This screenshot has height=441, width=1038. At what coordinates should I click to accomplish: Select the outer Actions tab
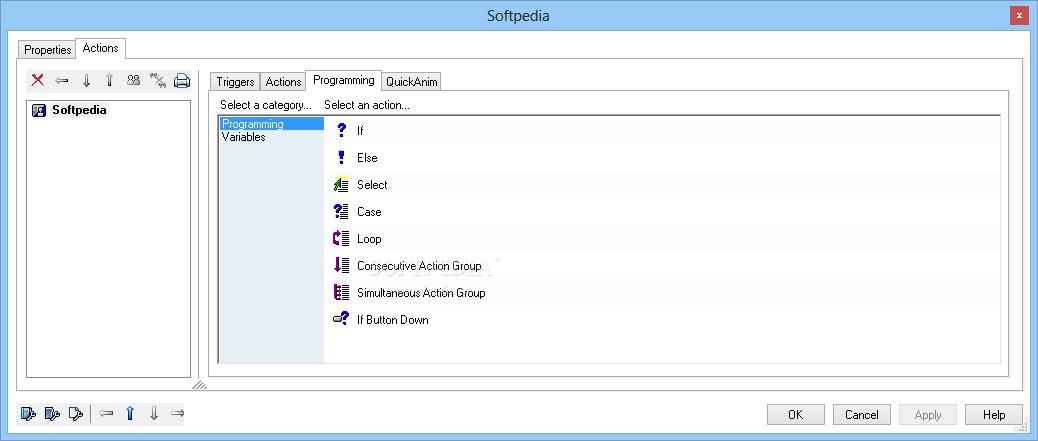pos(101,48)
